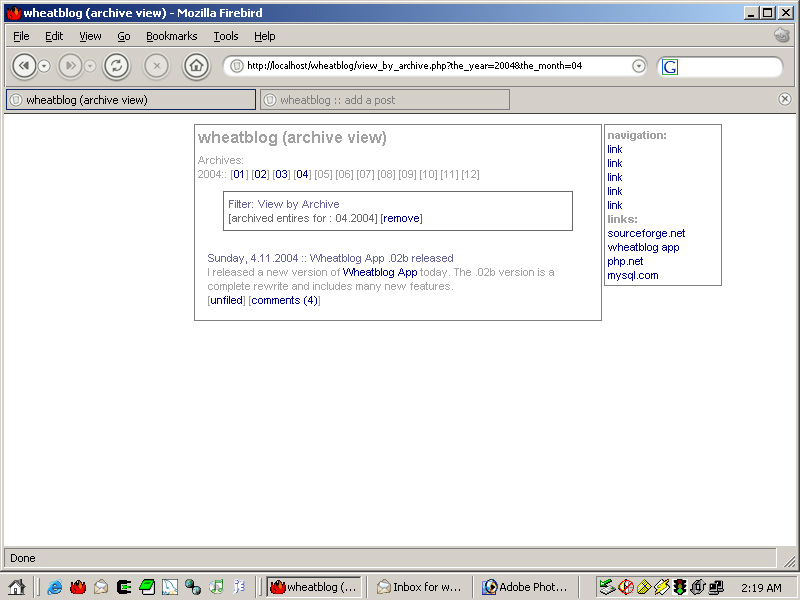
Task: Click the lightning bolt icon in system tray
Action: (663, 587)
